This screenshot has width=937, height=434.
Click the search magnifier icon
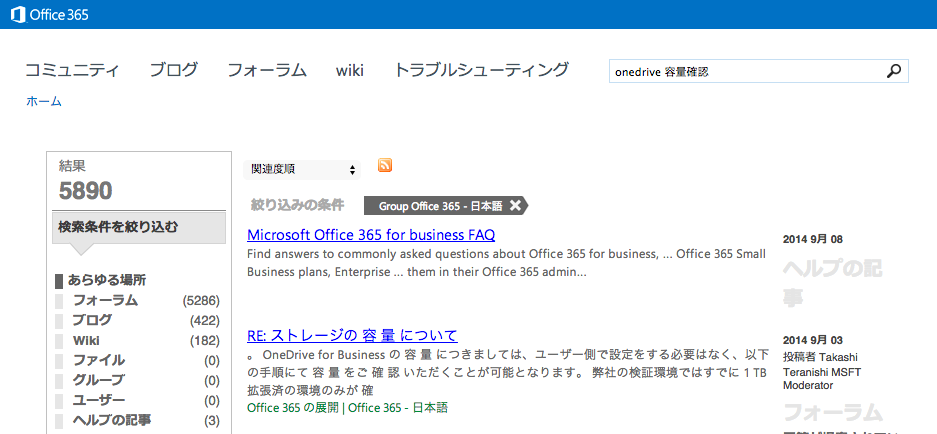coord(893,72)
